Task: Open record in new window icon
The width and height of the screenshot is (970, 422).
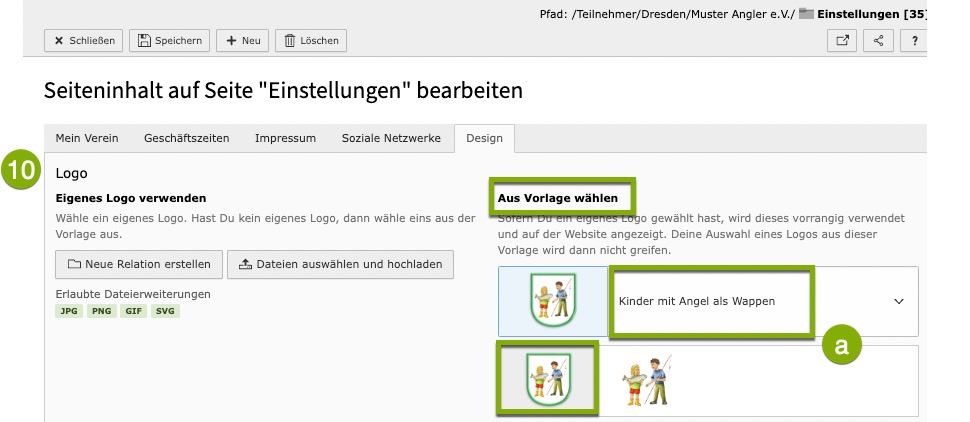Action: coord(842,41)
